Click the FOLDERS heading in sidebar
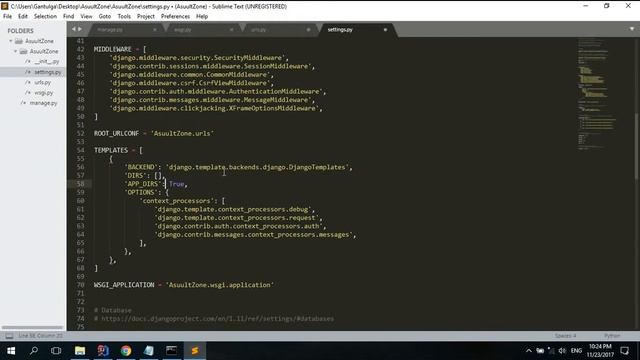Screen dimensions: 640x360 tap(20, 31)
